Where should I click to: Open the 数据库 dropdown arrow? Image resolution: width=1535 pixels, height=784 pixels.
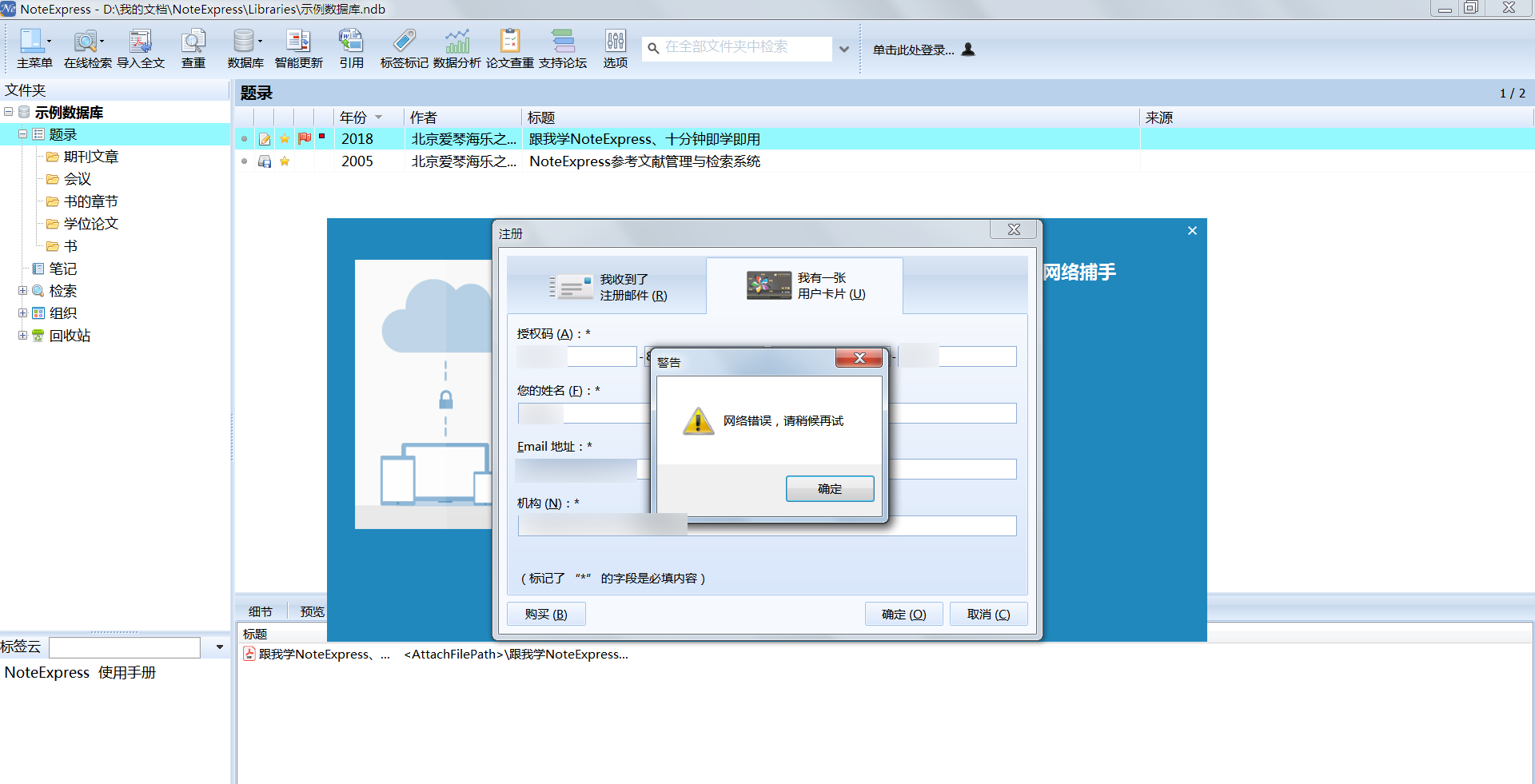(261, 41)
